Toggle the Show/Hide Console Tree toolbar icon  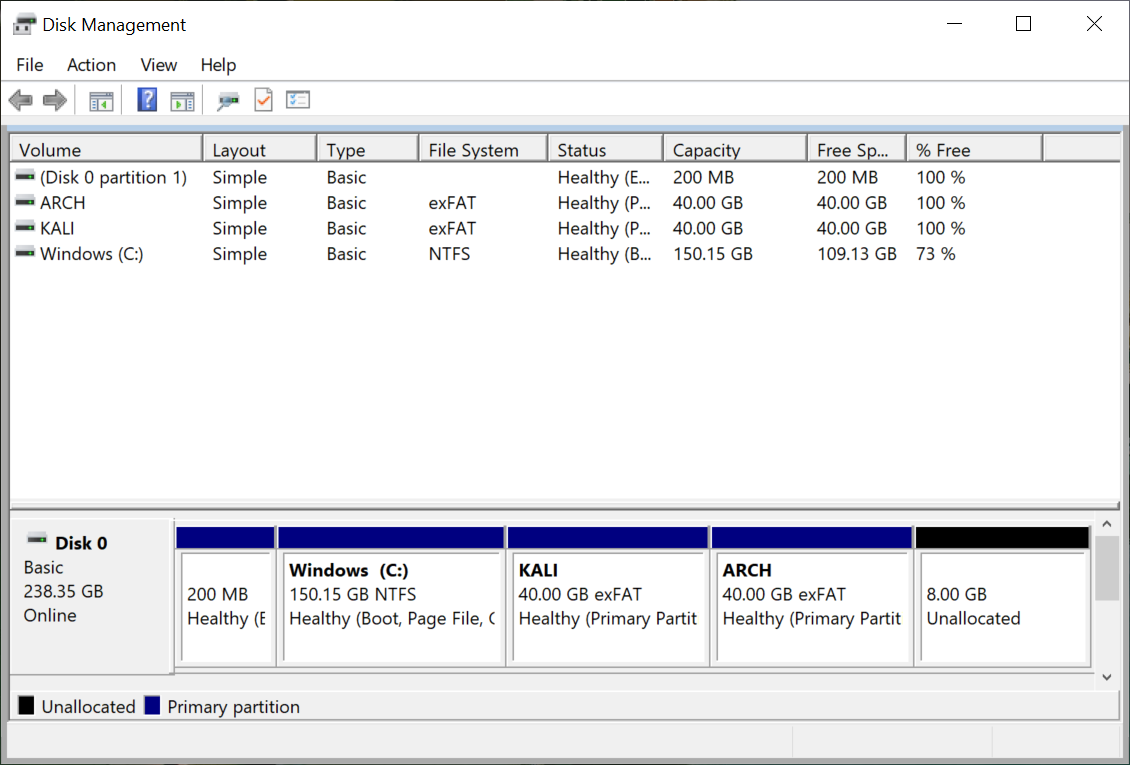[x=101, y=101]
